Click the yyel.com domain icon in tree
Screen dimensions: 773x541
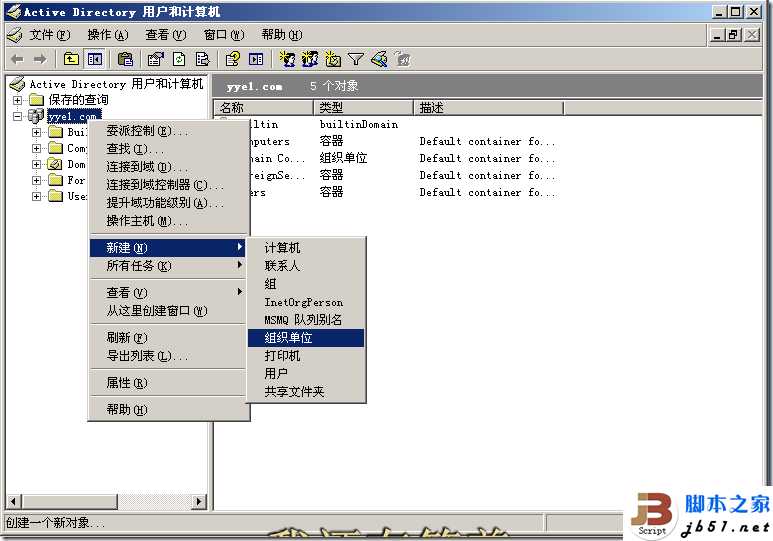click(x=36, y=116)
